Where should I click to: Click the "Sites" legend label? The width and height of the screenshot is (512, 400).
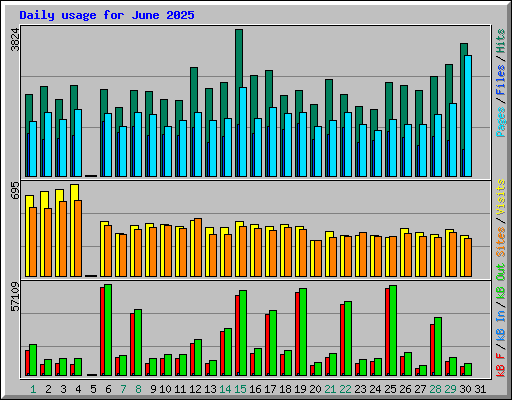(501, 242)
